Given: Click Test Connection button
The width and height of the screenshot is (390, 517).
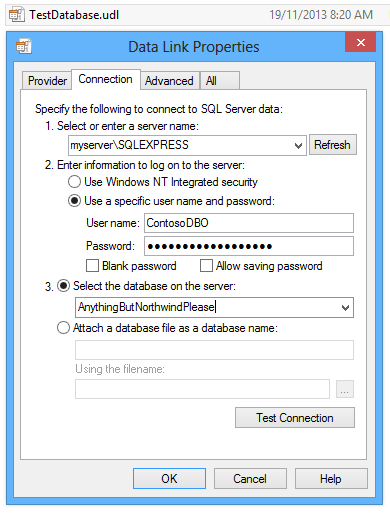Looking at the screenshot, I should (295, 418).
